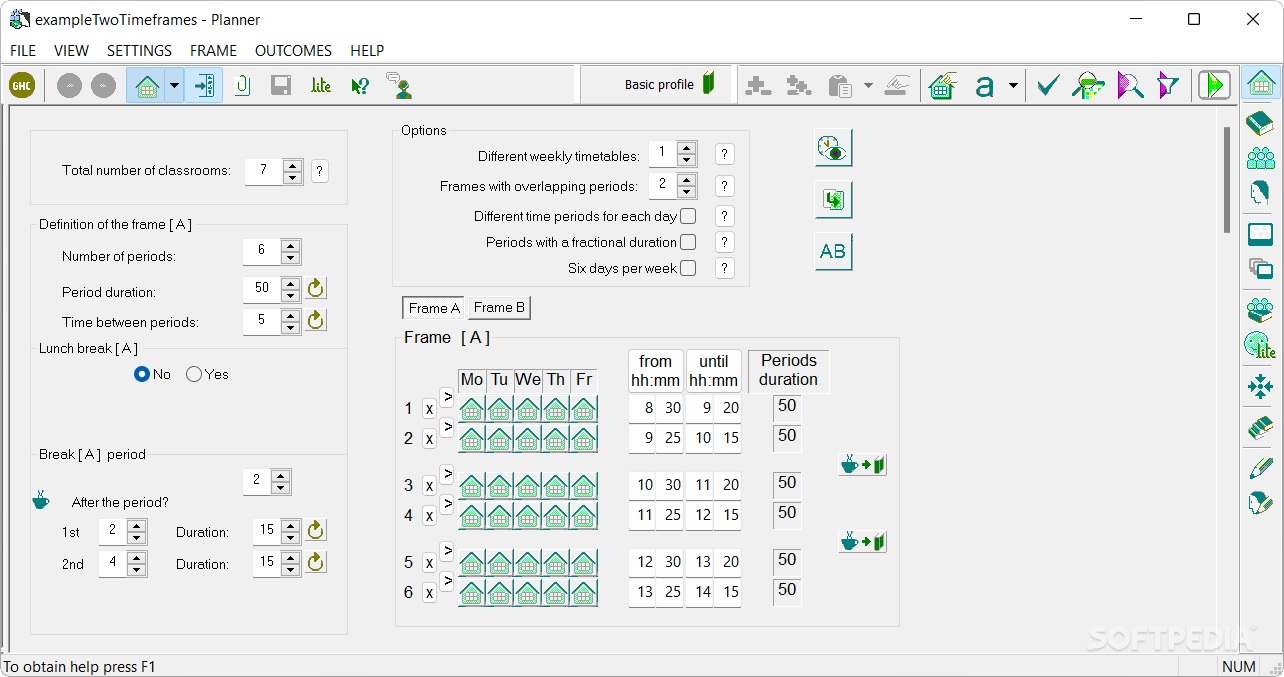Toggle Monday house icon in period 1

(472, 408)
